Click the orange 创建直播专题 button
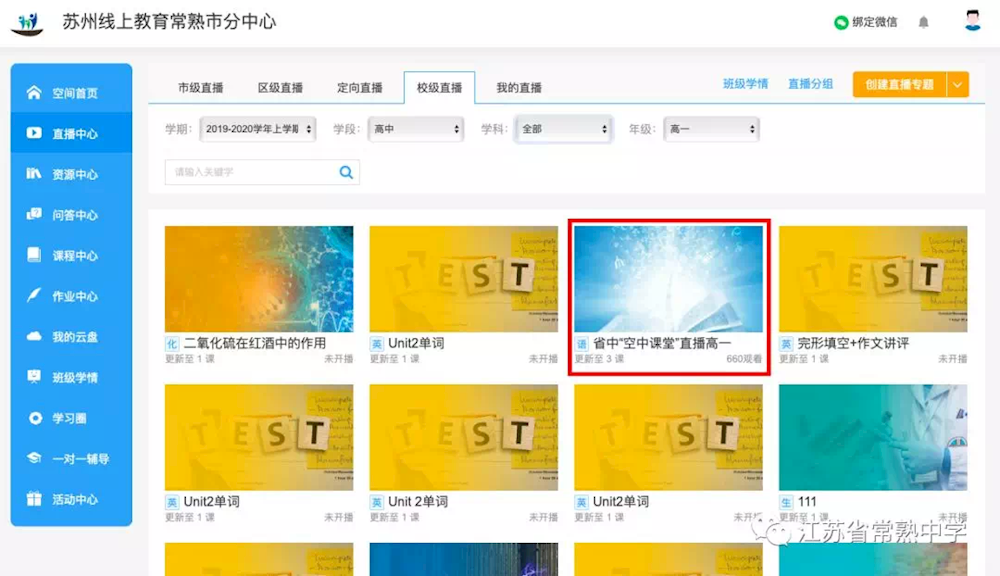The width and height of the screenshot is (1000, 576). tap(899, 85)
